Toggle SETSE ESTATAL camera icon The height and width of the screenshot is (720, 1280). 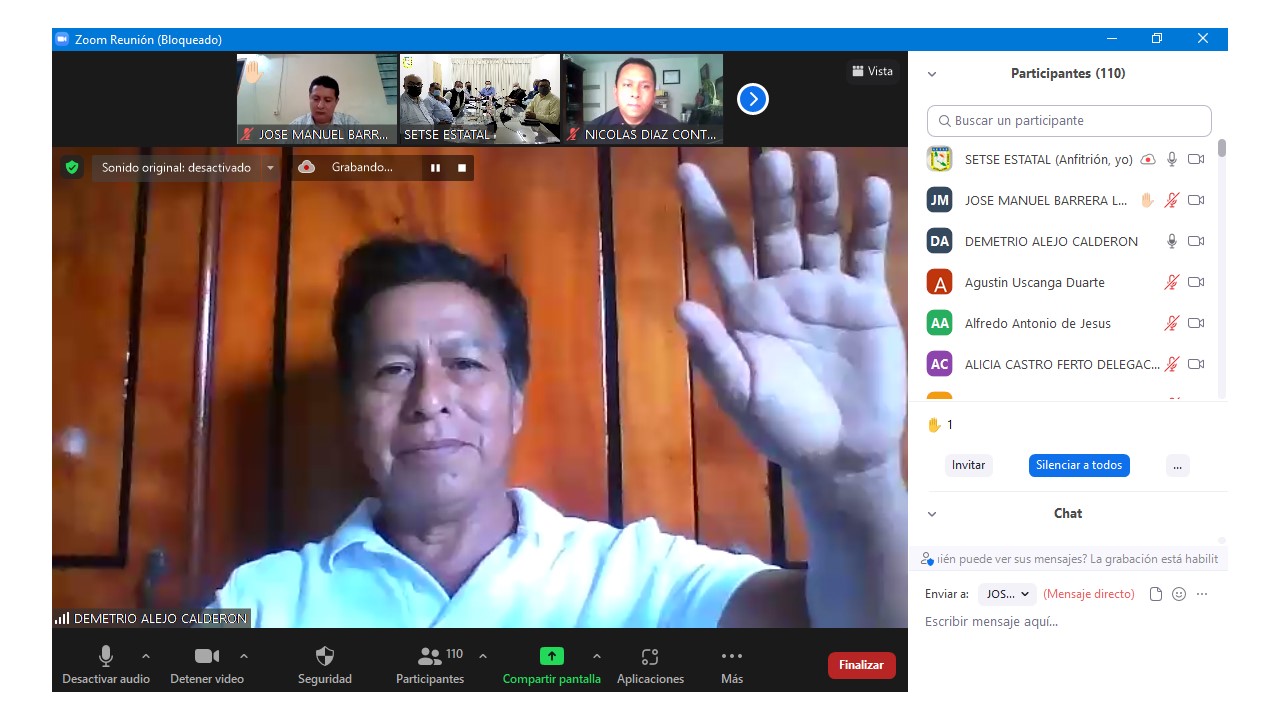[1196, 160]
